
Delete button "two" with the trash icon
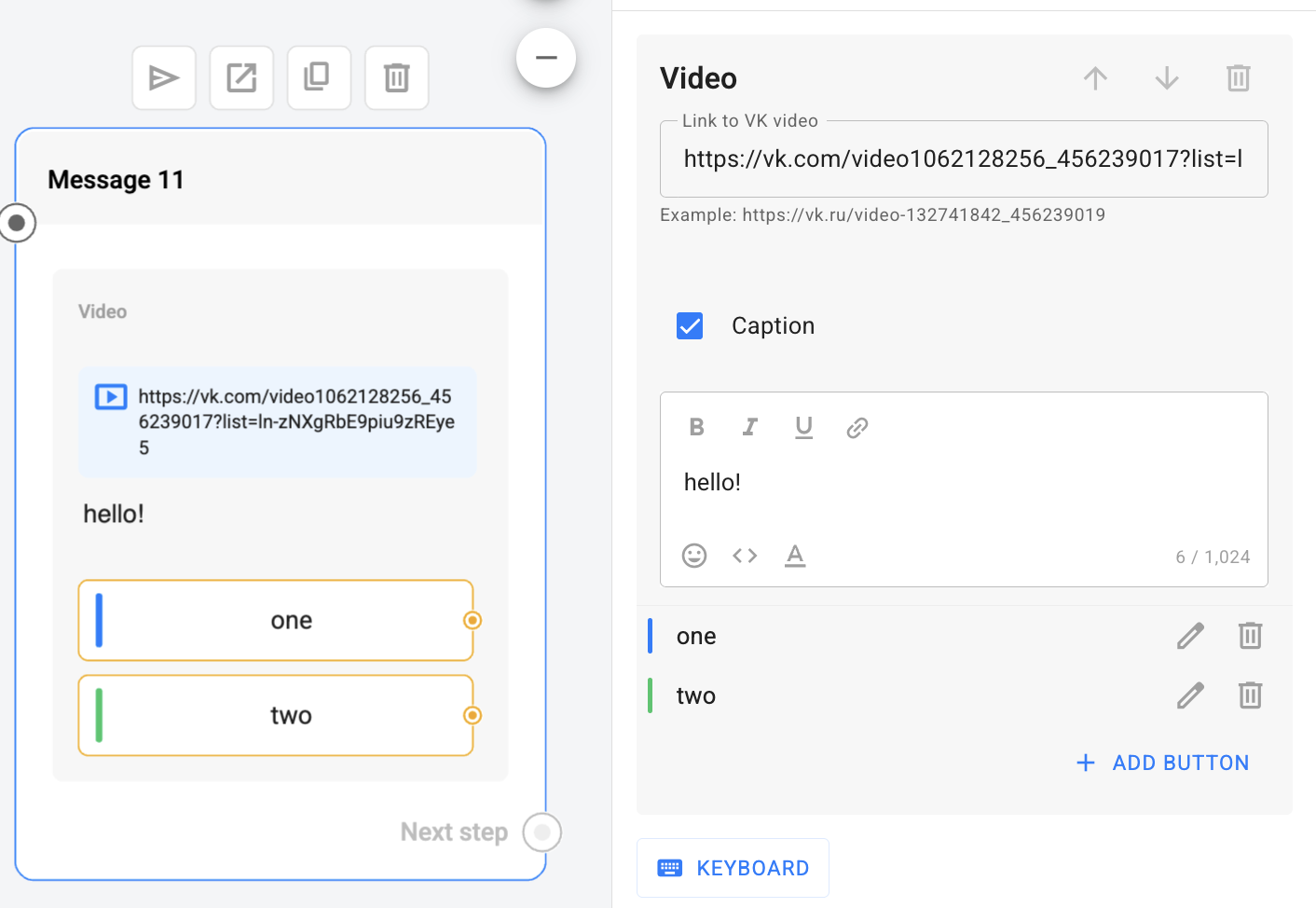pos(1250,695)
